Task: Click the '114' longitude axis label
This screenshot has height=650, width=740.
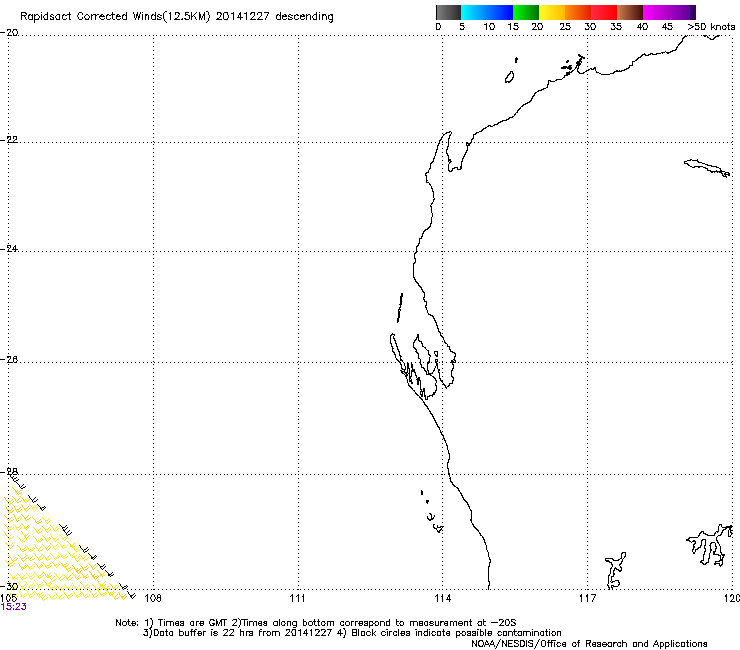Action: 443,599
